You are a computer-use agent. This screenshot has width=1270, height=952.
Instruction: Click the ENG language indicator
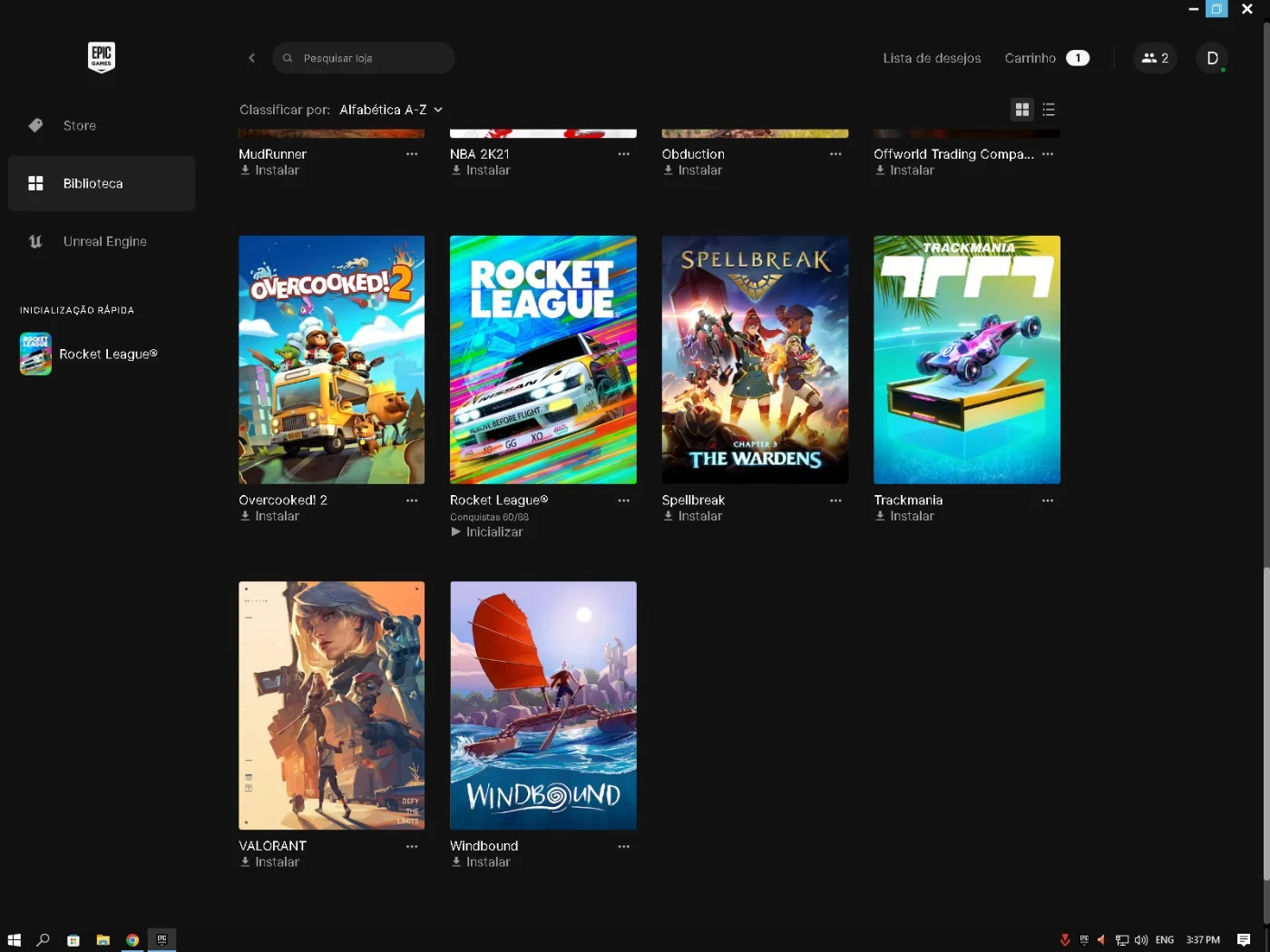tap(1165, 940)
